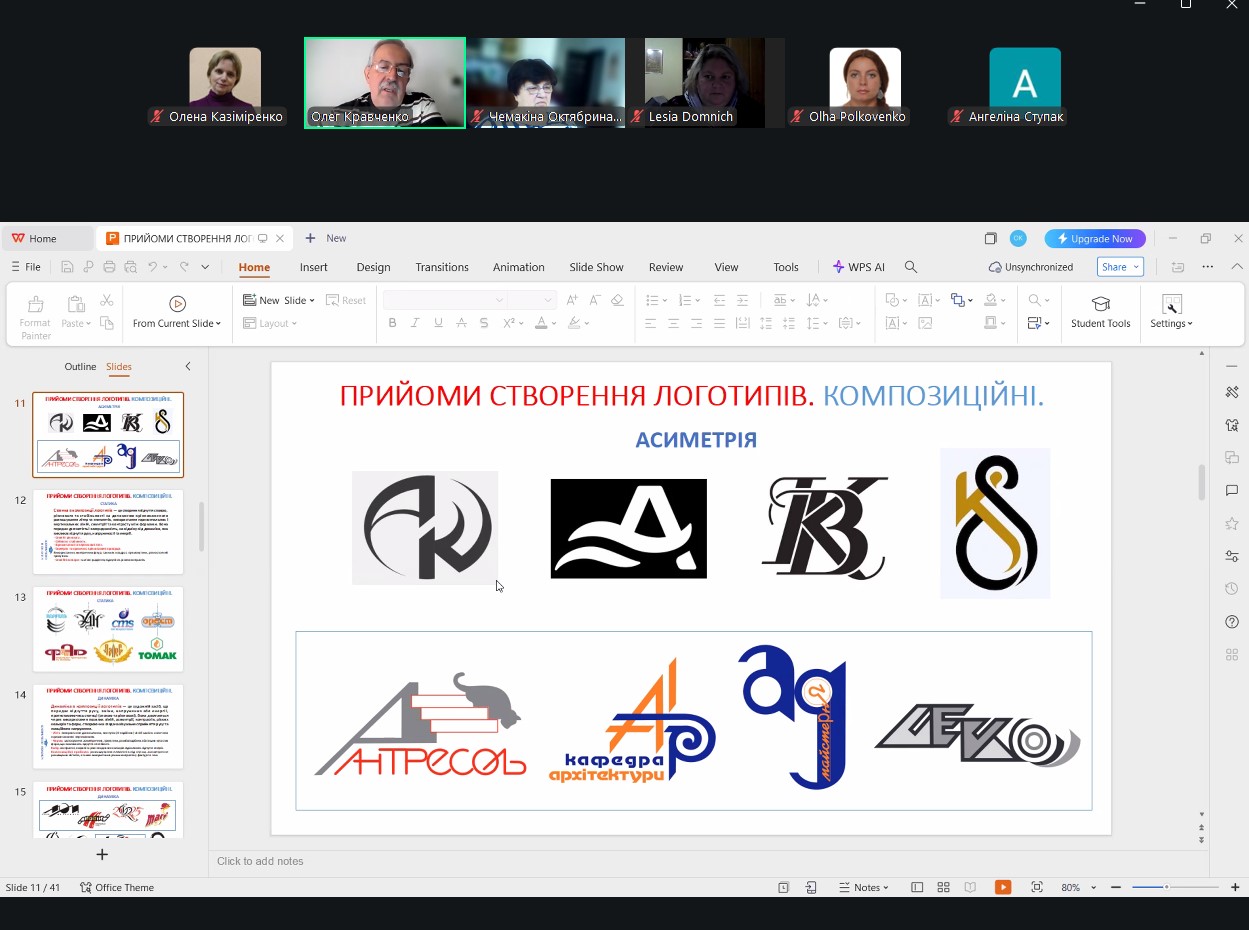Collapse the ribbon with the up chevron
The height and width of the screenshot is (930, 1249).
(x=1237, y=267)
